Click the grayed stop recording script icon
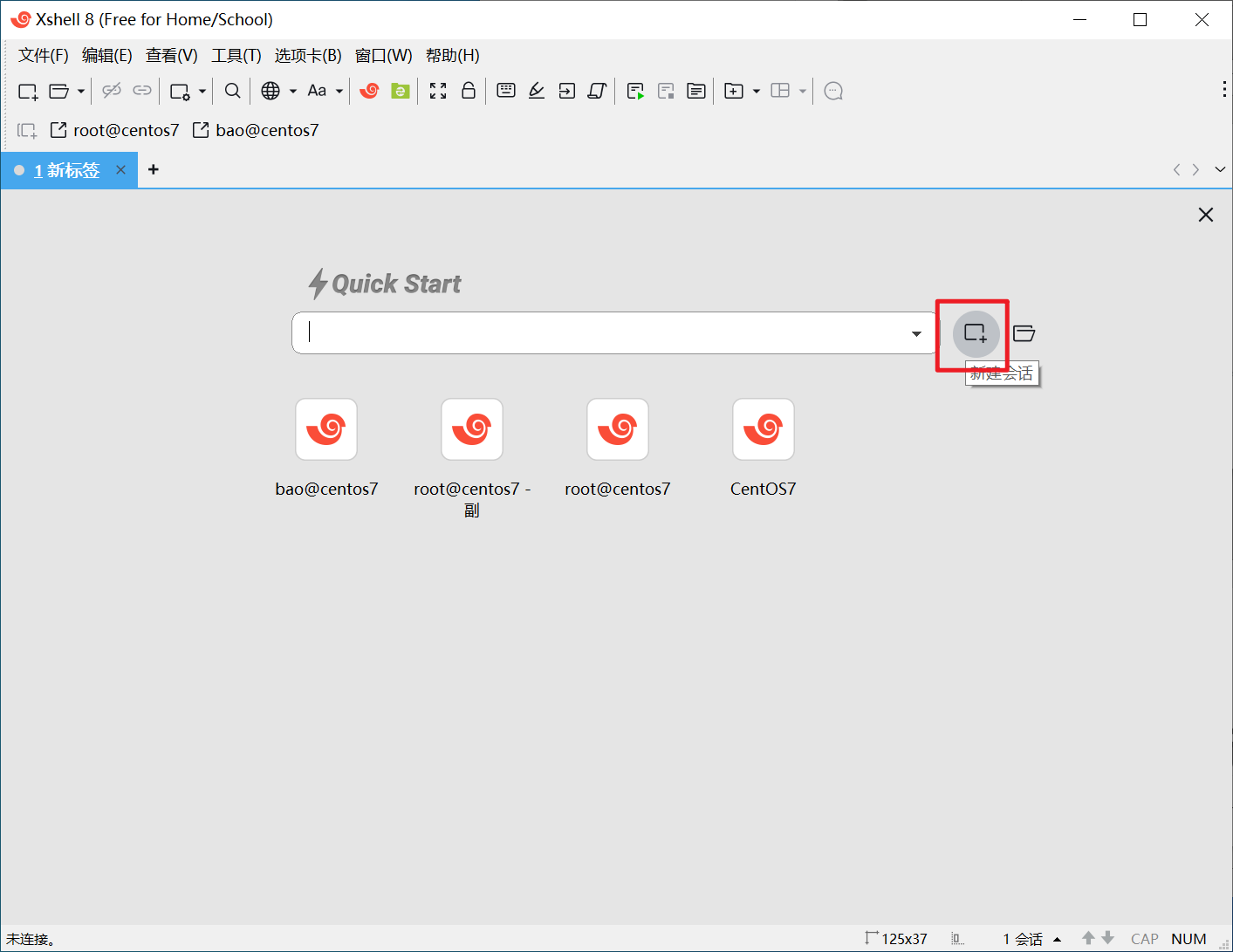 pos(666,91)
